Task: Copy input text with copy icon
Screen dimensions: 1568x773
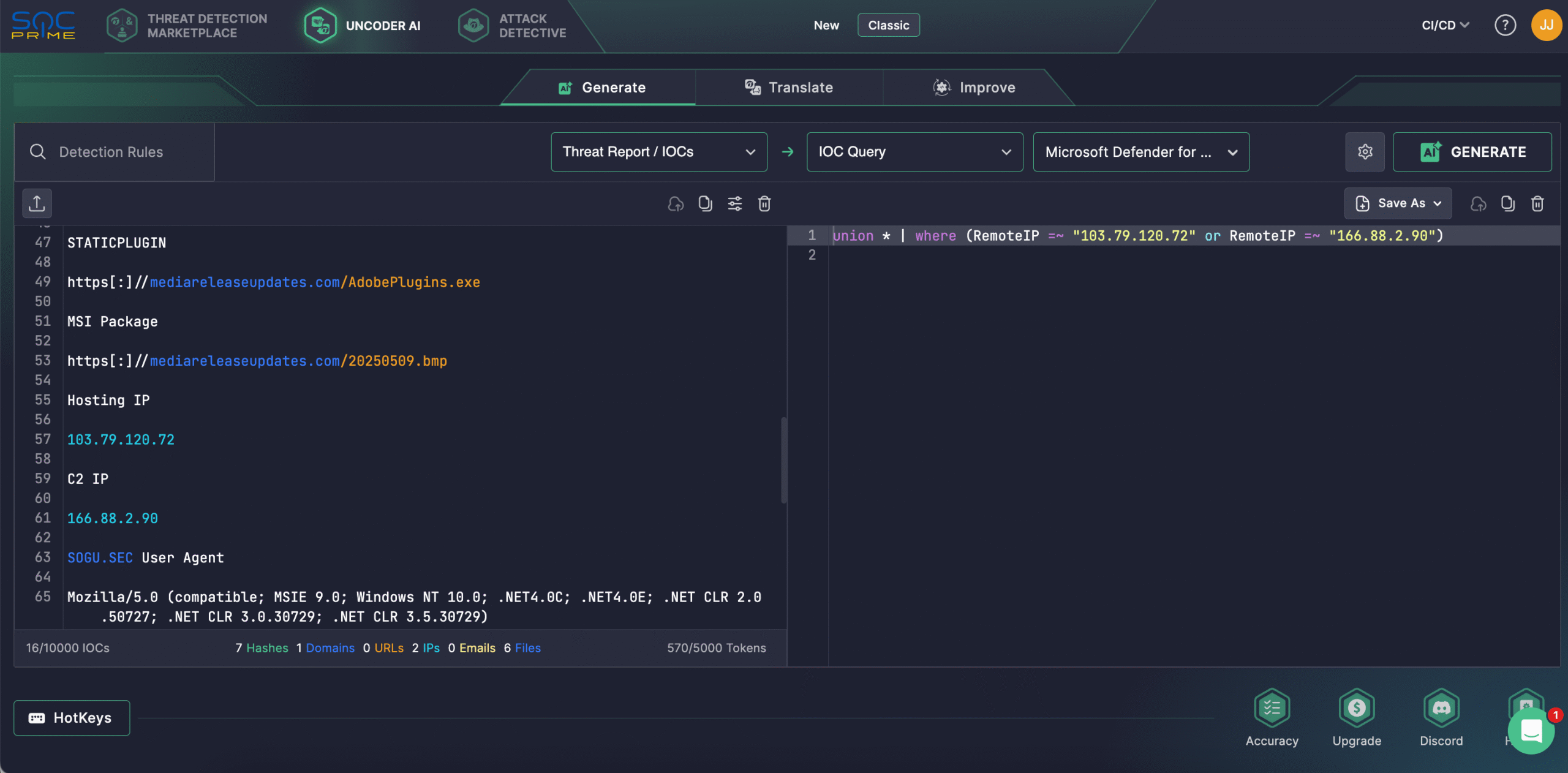Action: (x=705, y=203)
